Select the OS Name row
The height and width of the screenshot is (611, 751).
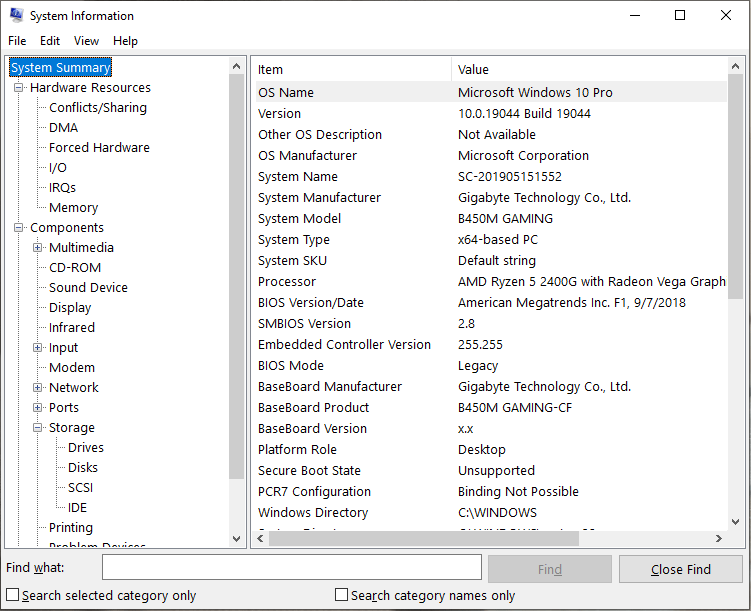coord(491,92)
